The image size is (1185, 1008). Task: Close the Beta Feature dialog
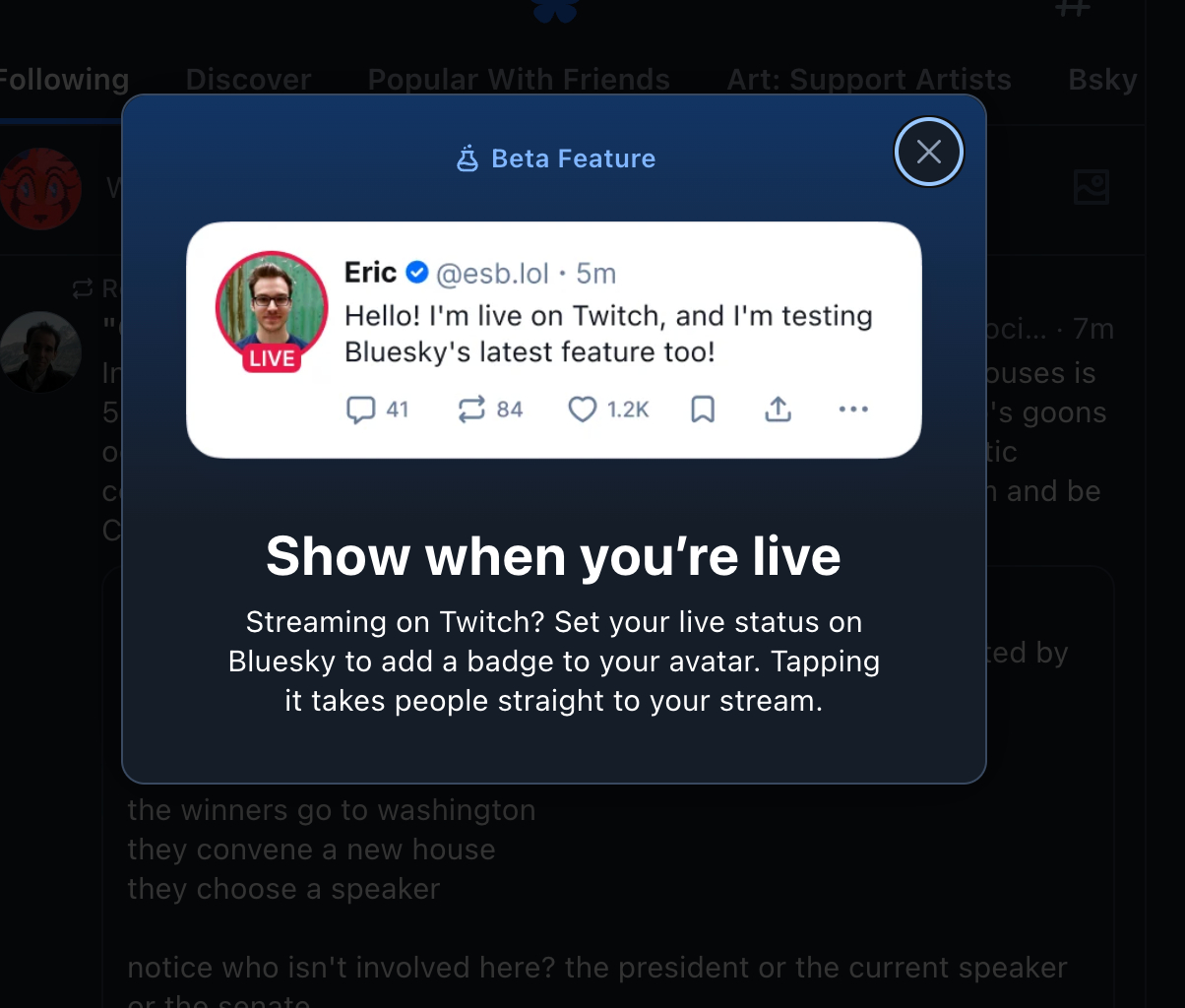[928, 152]
